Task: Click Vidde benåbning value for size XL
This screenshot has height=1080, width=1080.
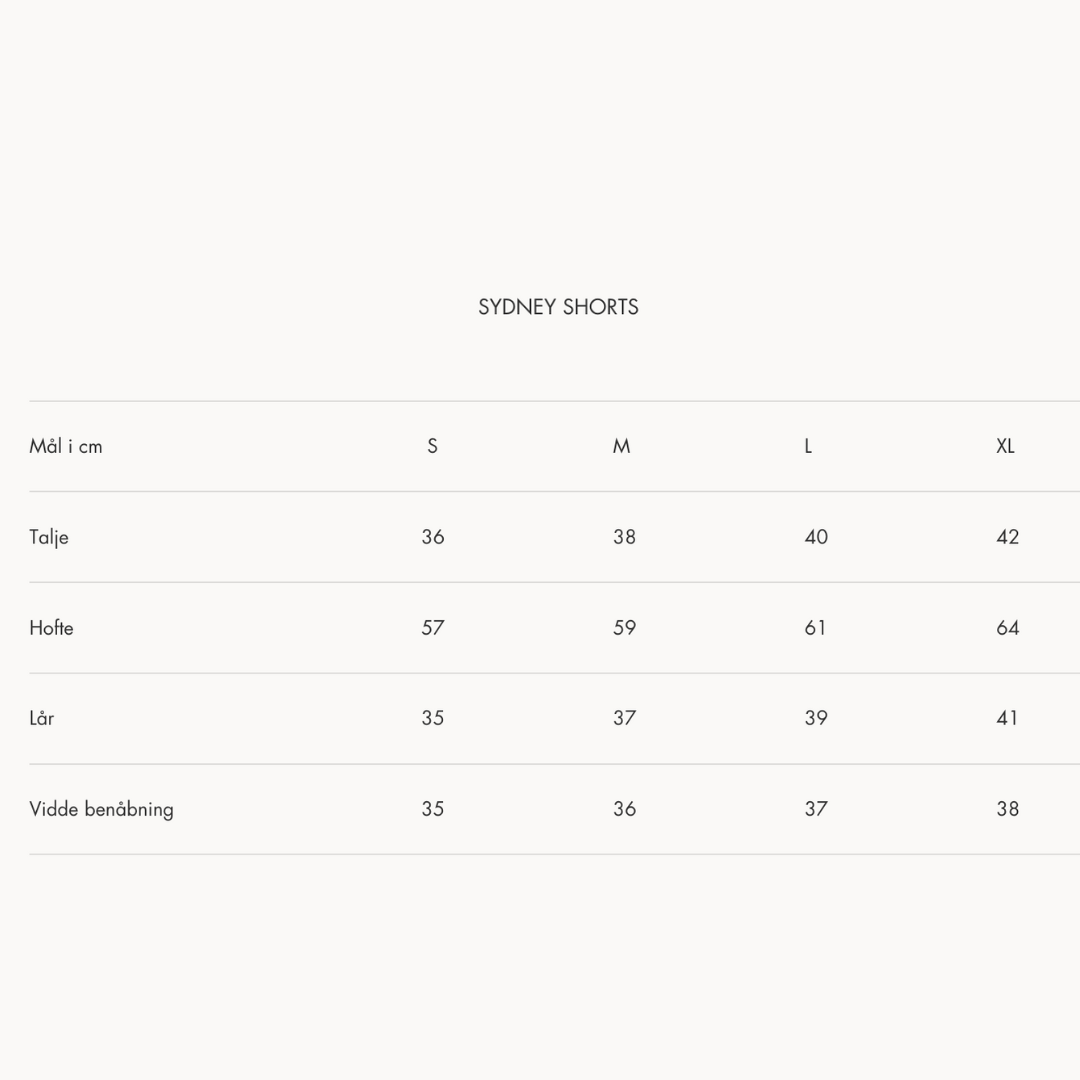Action: coord(1008,809)
